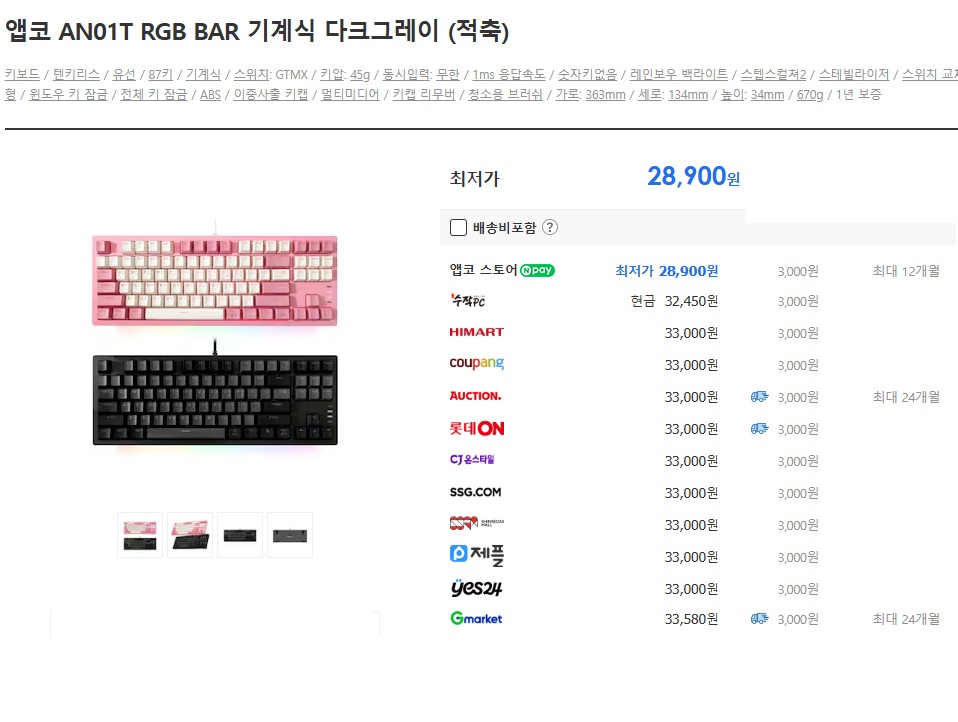The width and height of the screenshot is (958, 722).
Task: Click the 롯데ON store logo
Action: 477,428
